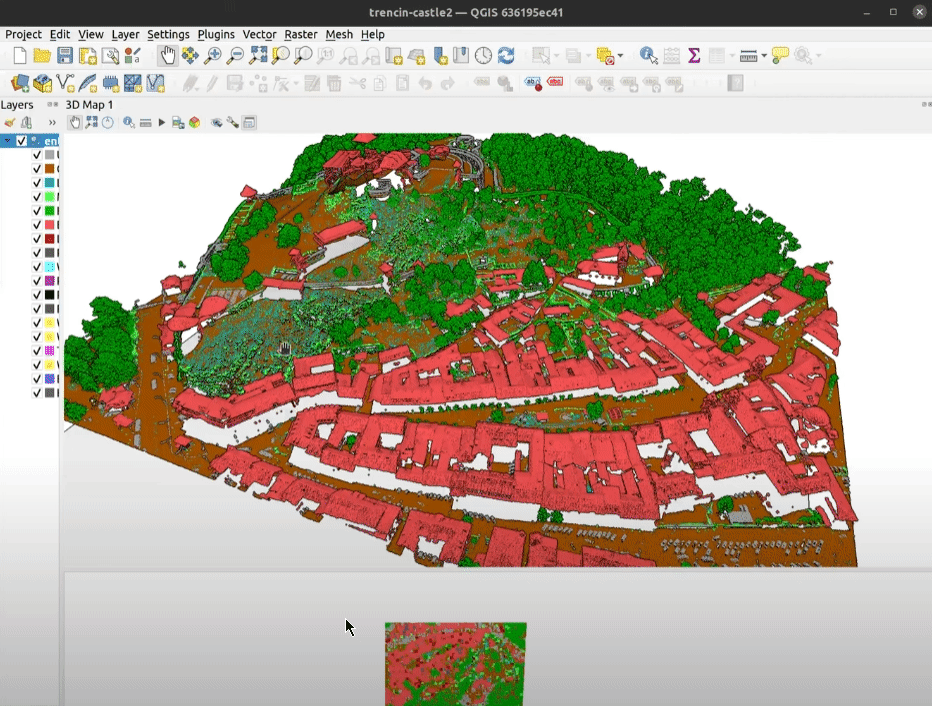The width and height of the screenshot is (932, 706).
Task: Expand the Layers toolbar overflow chevron
Action: click(x=52, y=123)
